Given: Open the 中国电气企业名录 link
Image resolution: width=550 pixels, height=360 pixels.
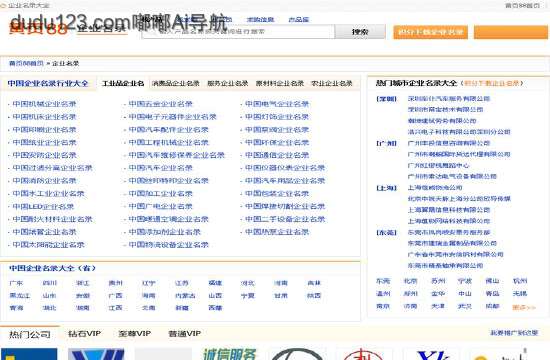Looking at the screenshot, I should pyautogui.click(x=277, y=104).
